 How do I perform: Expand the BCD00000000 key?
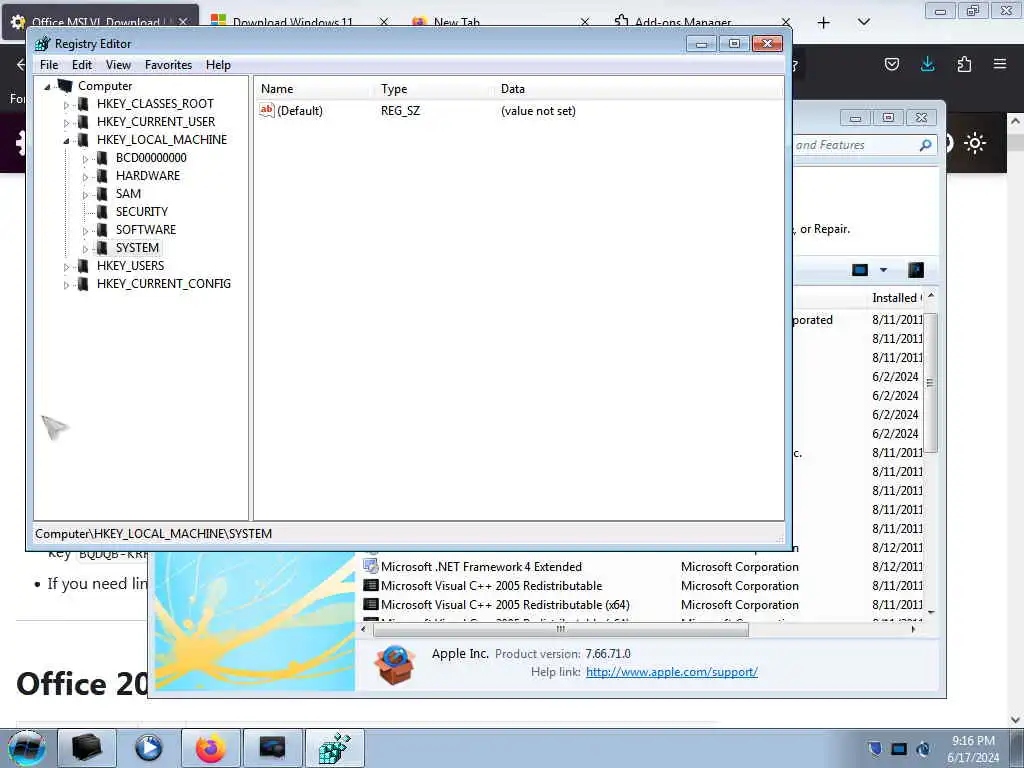tap(85, 159)
